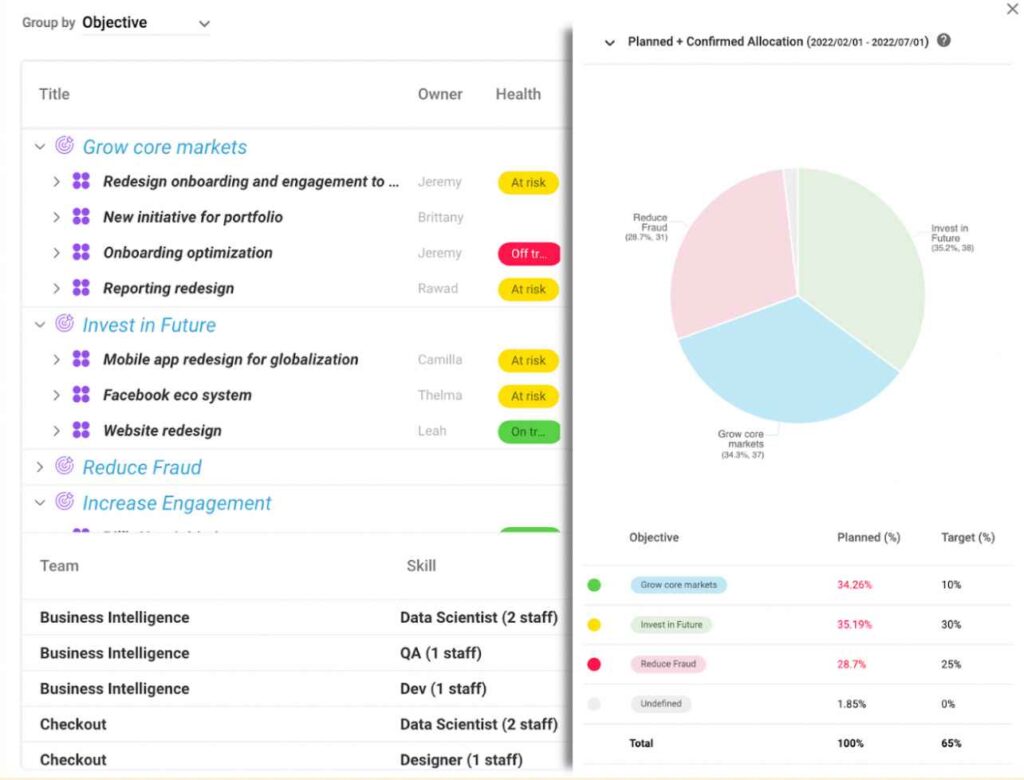Open the Increase Engagement objective link
This screenshot has height=780, width=1024.
point(176,504)
